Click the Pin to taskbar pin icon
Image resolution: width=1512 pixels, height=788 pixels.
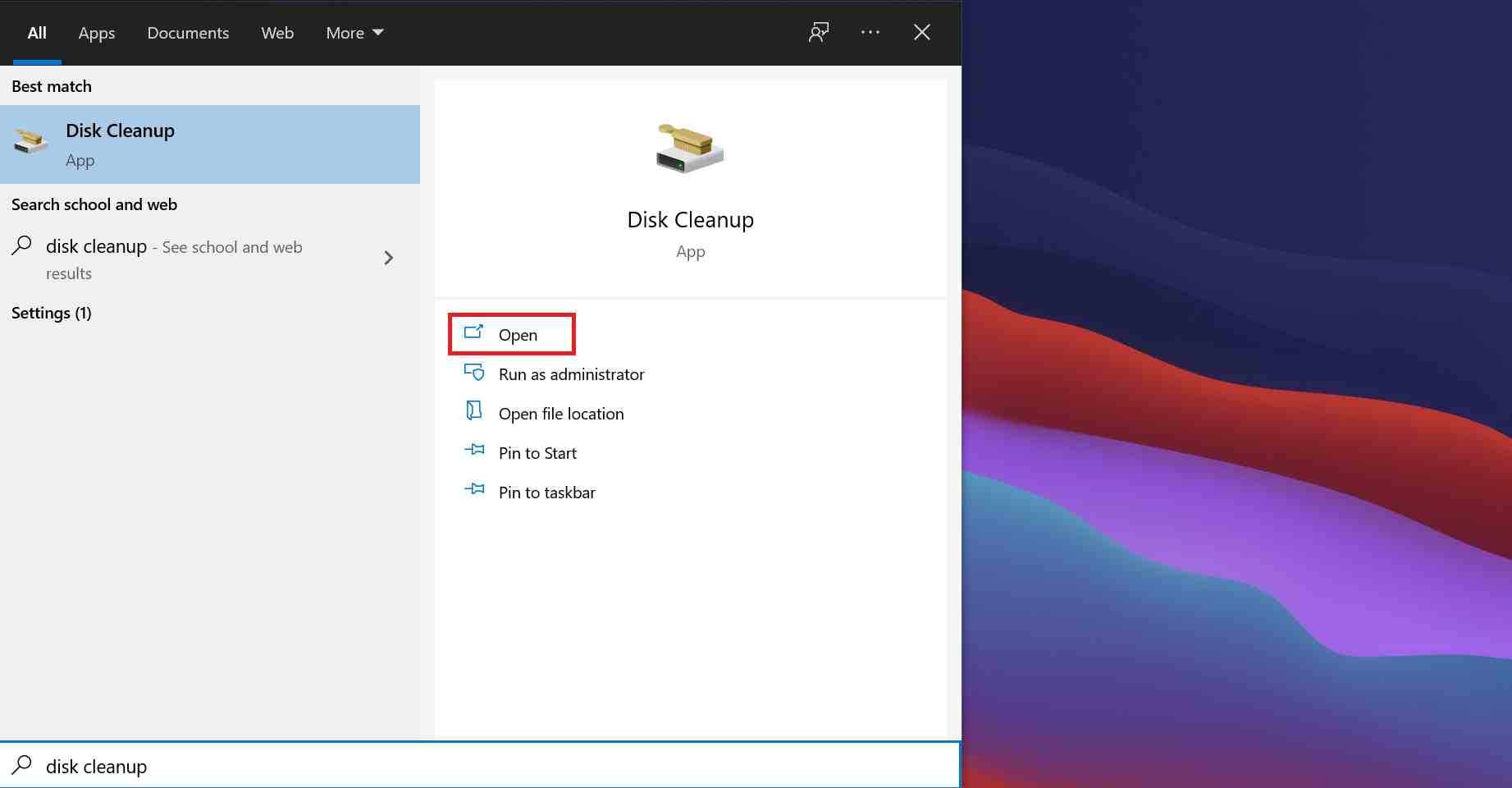tap(474, 489)
